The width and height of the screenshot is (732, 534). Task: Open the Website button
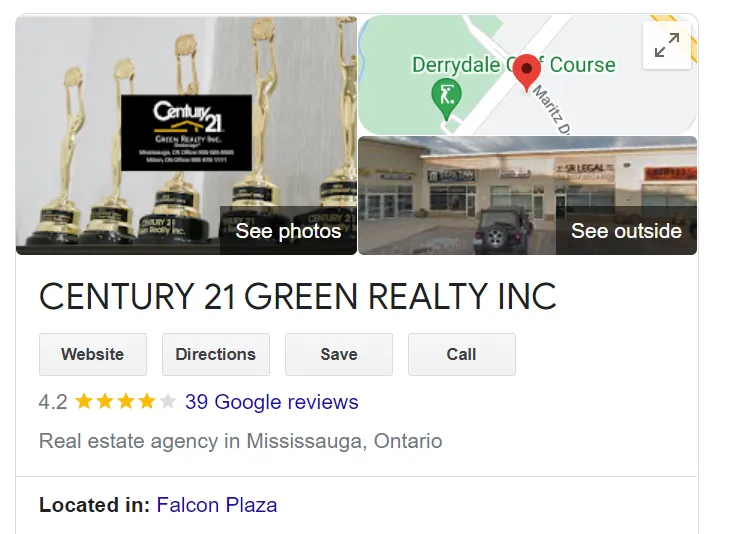tap(93, 354)
